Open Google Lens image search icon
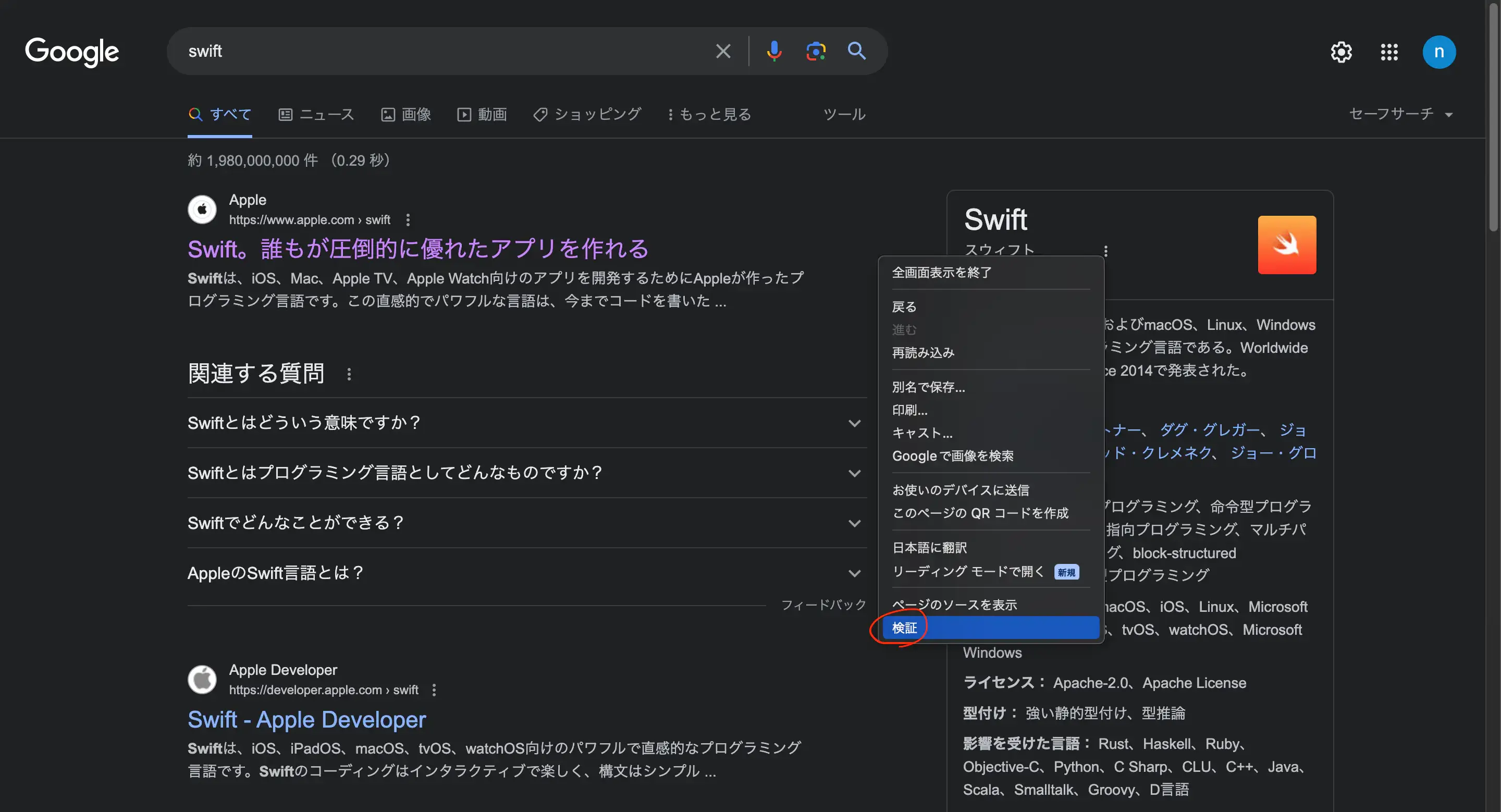This screenshot has width=1501, height=812. pyautogui.click(x=816, y=51)
